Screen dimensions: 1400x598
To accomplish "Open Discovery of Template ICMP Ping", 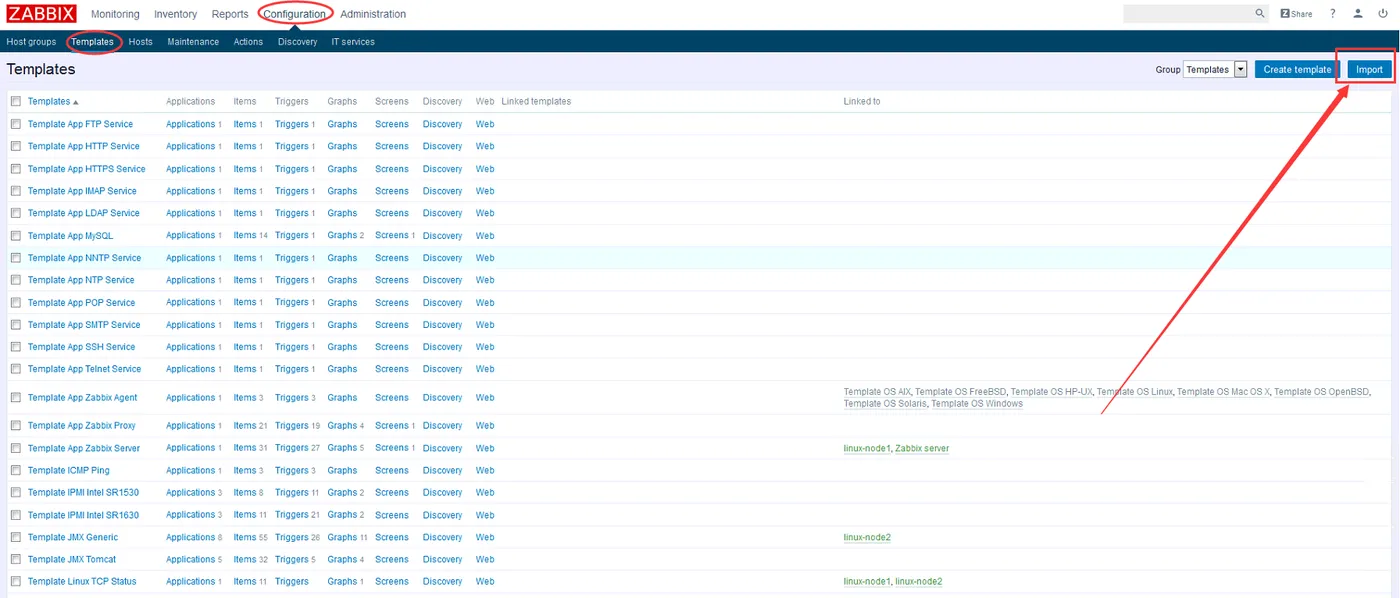I will [x=442, y=470].
